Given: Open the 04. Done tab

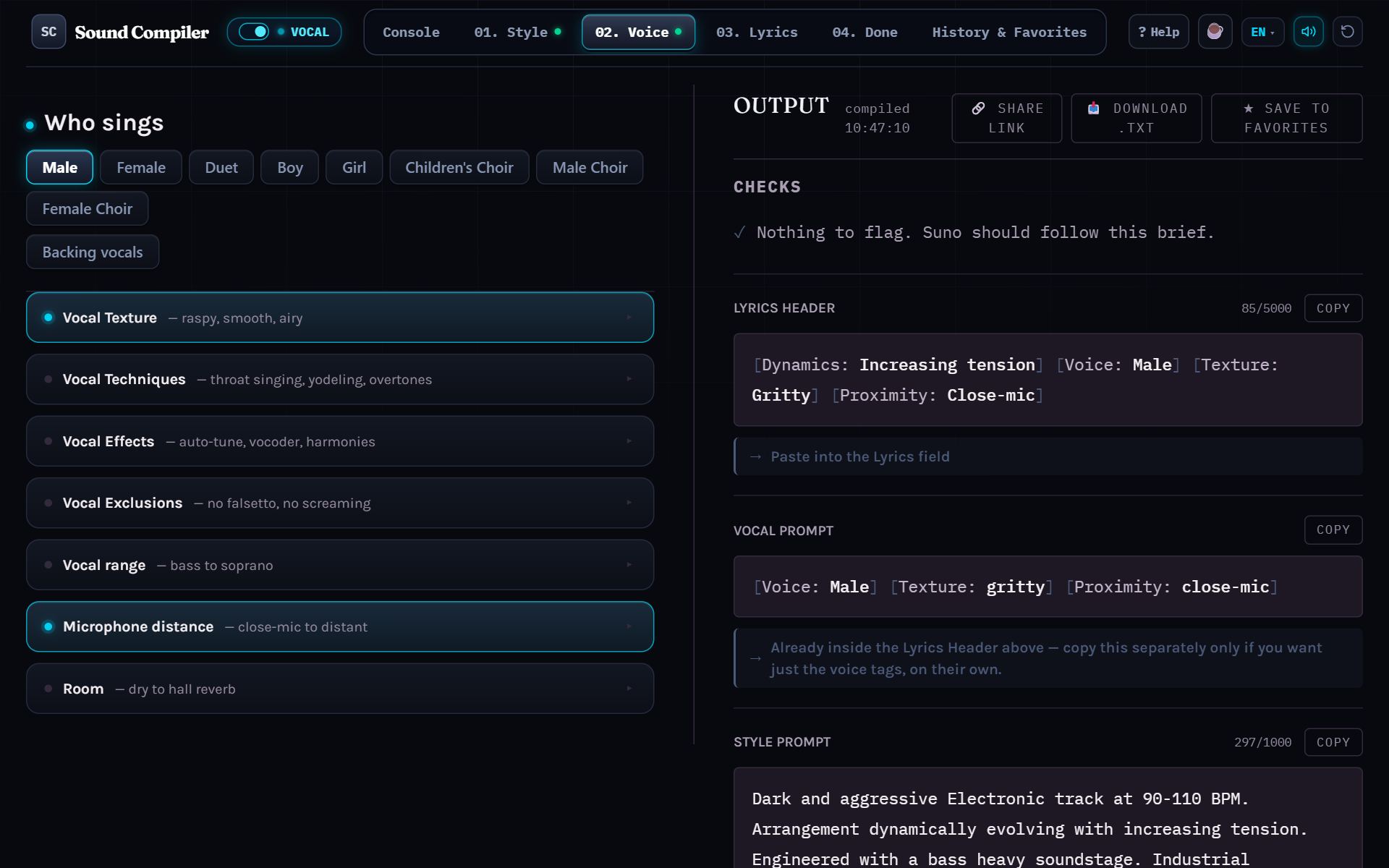Looking at the screenshot, I should pos(865,32).
